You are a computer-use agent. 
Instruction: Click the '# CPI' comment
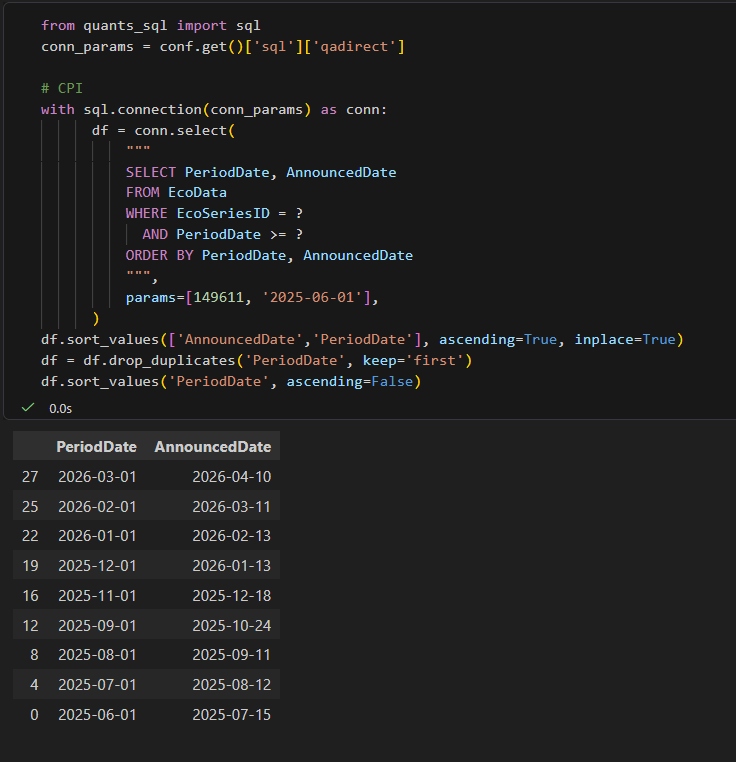pos(62,88)
